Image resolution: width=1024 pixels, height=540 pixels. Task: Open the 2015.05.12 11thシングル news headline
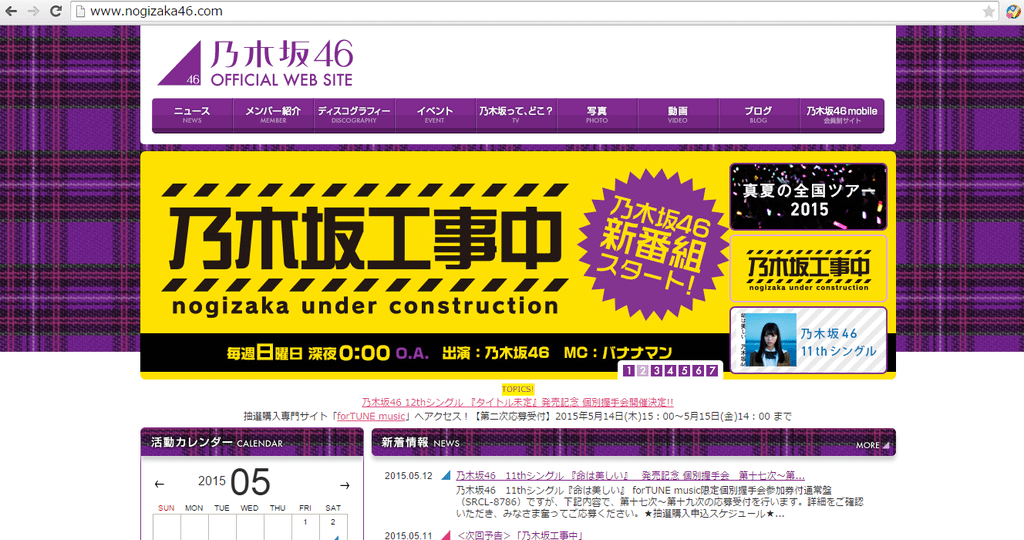[630, 475]
